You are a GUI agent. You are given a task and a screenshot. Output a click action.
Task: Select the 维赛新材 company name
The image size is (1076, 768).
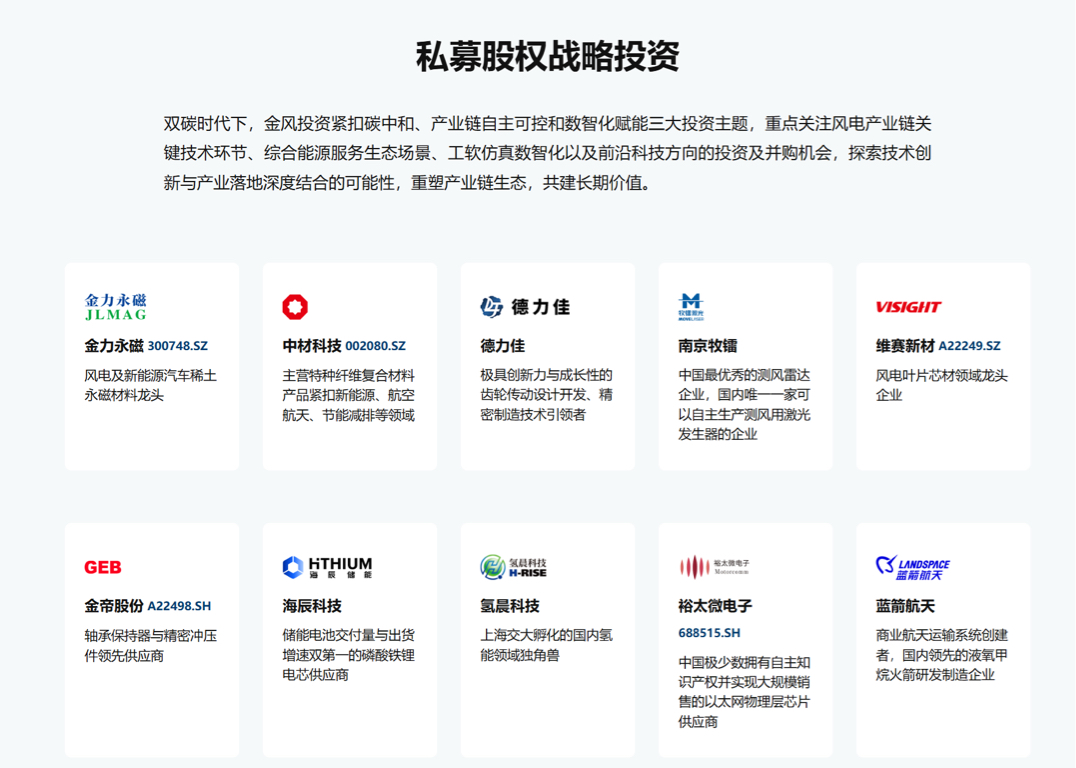905,346
